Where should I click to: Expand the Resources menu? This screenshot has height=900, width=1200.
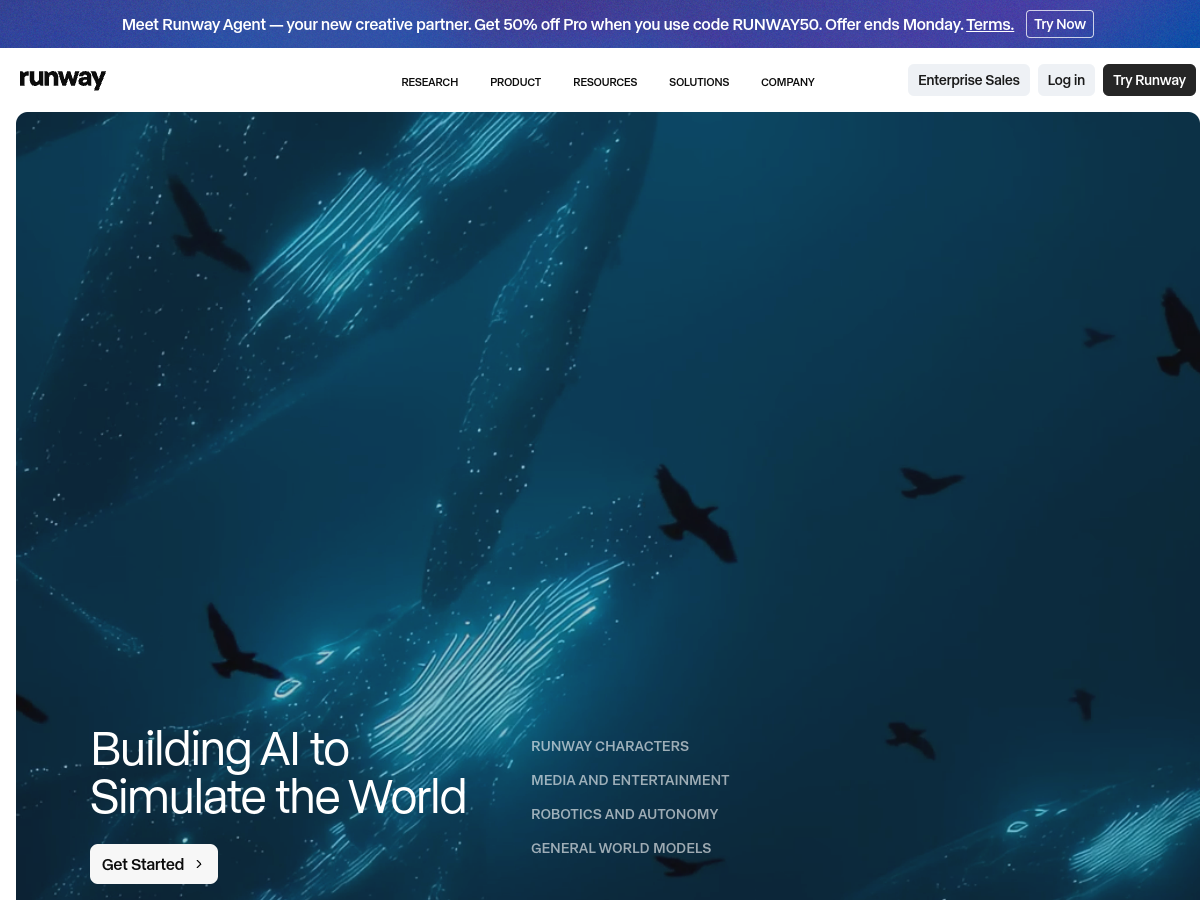[605, 82]
